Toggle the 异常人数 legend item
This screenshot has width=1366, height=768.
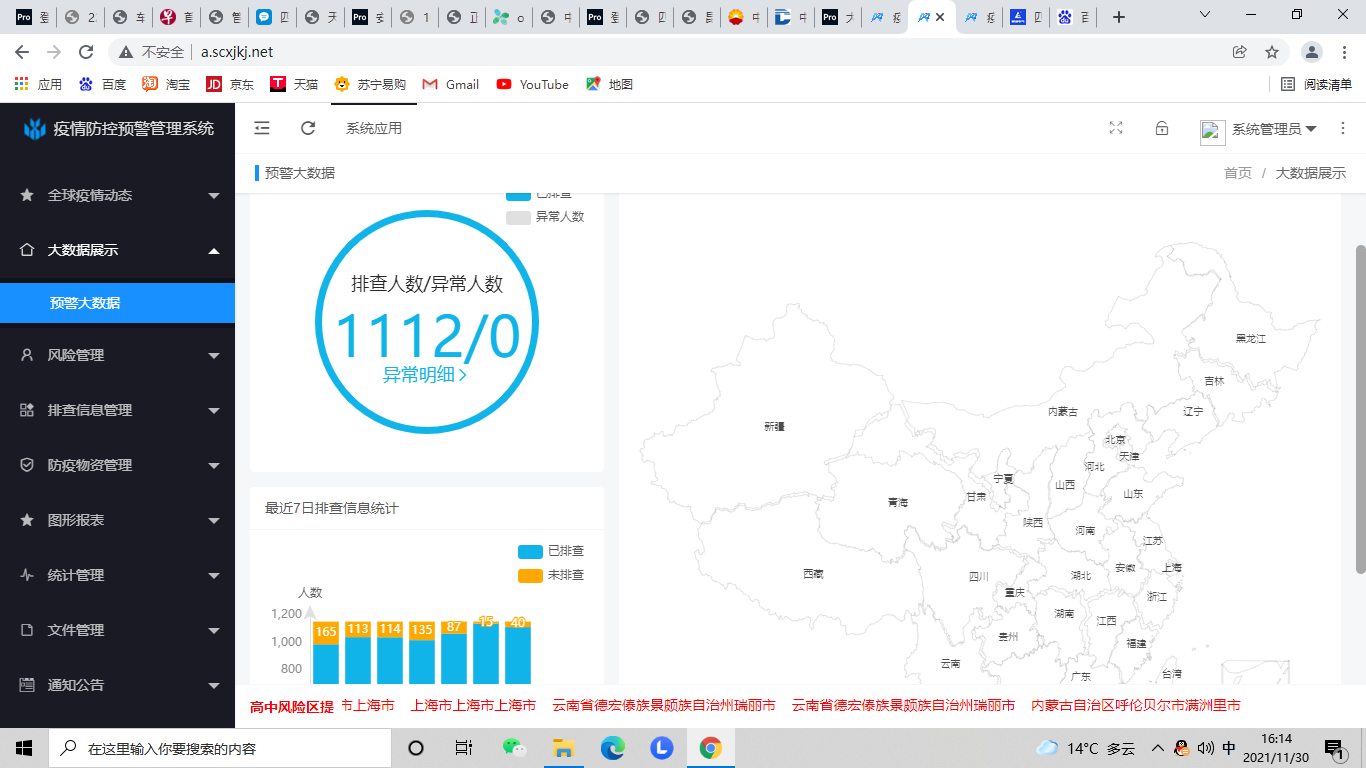pos(545,217)
